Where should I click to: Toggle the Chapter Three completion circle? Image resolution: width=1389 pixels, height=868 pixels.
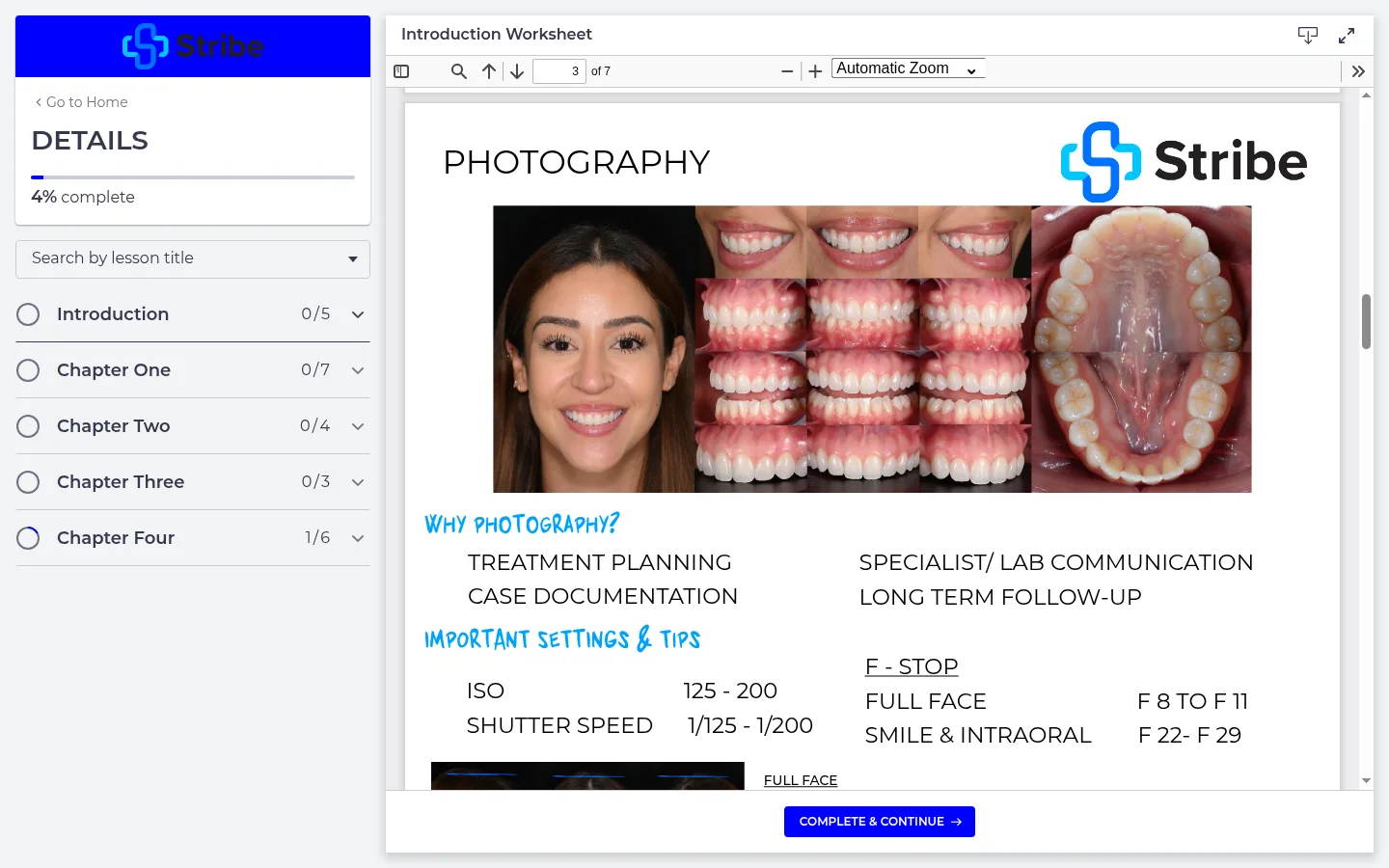28,482
